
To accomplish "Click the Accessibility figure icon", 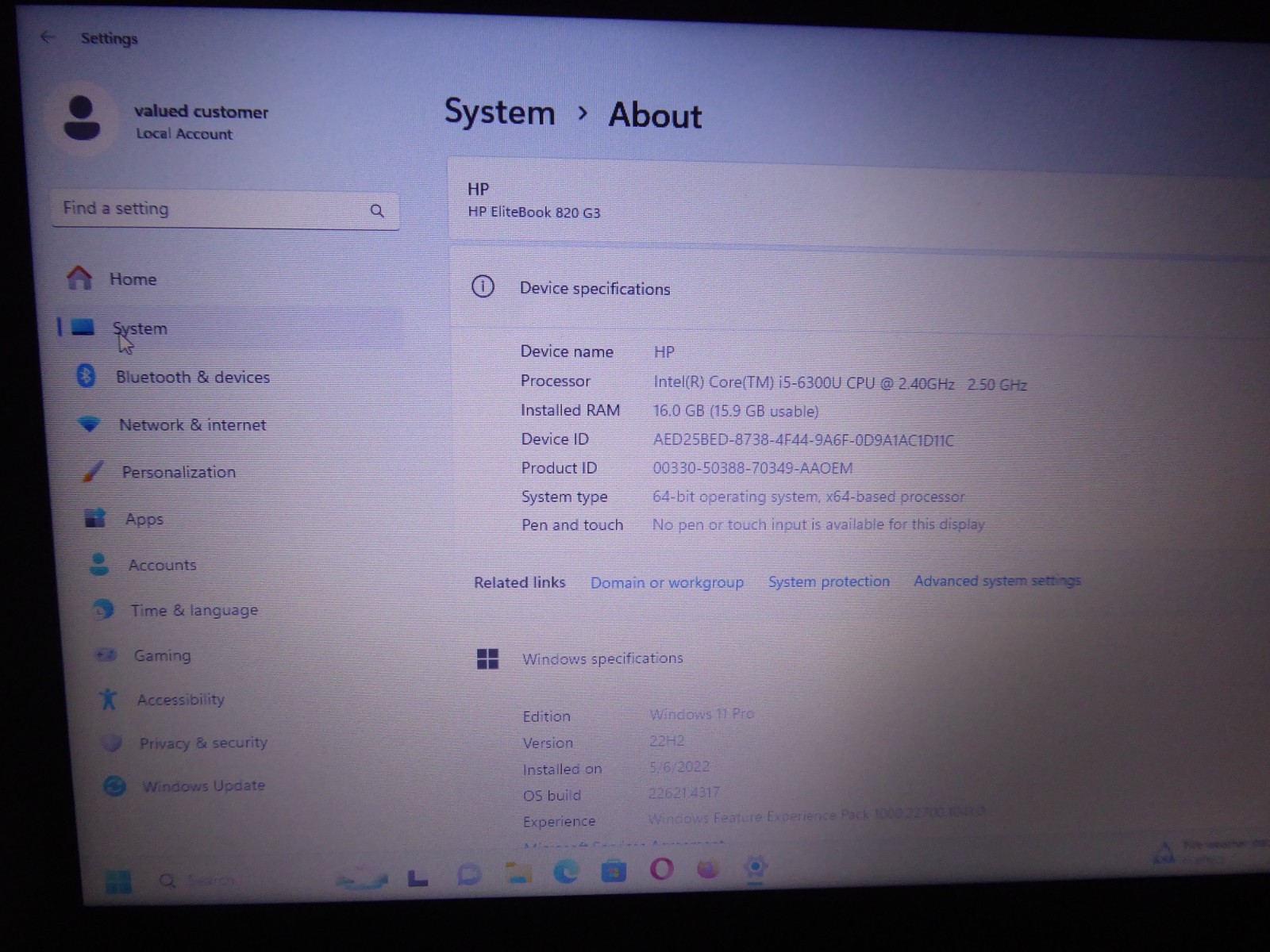I will click(109, 698).
